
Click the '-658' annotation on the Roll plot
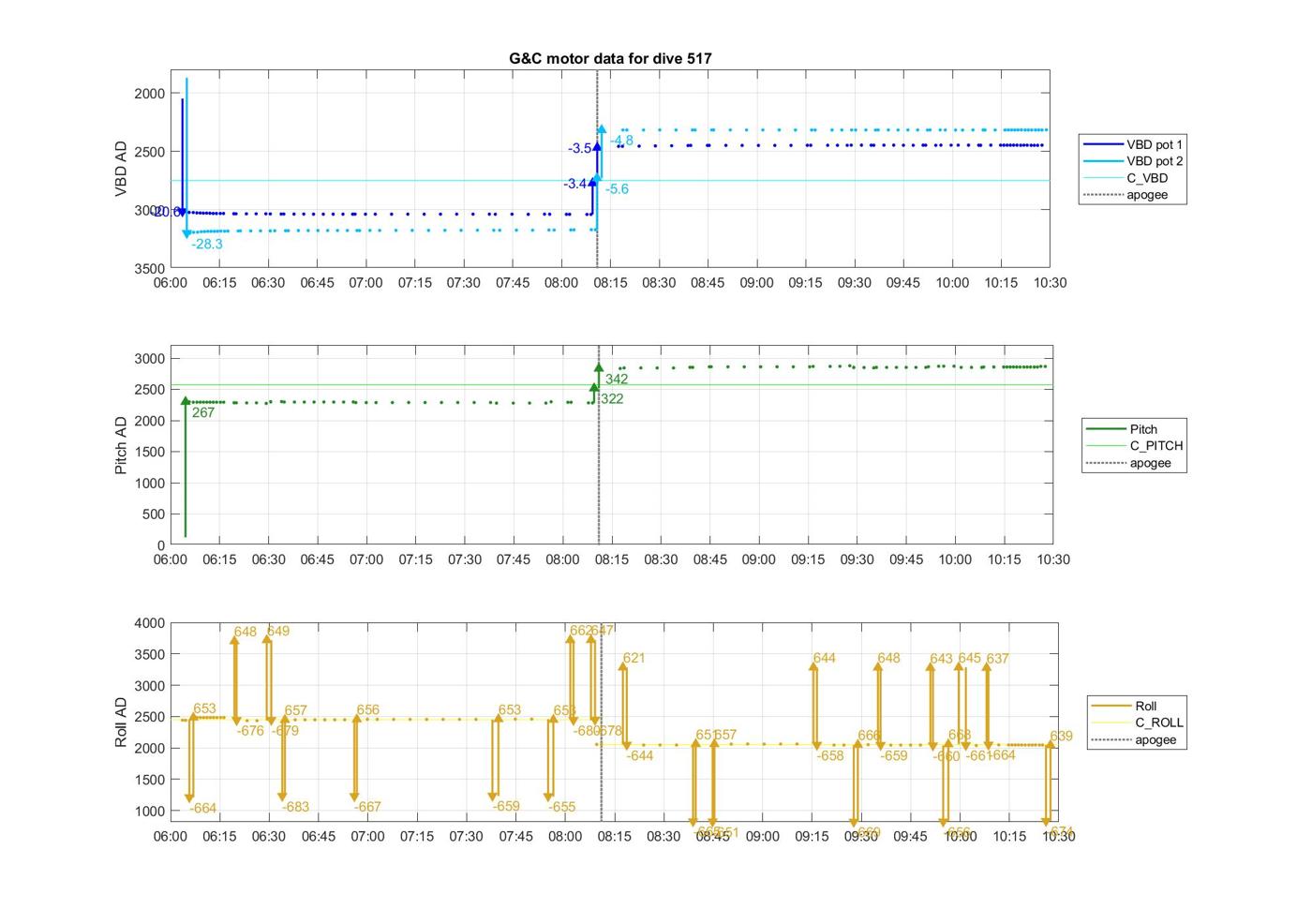tap(830, 756)
